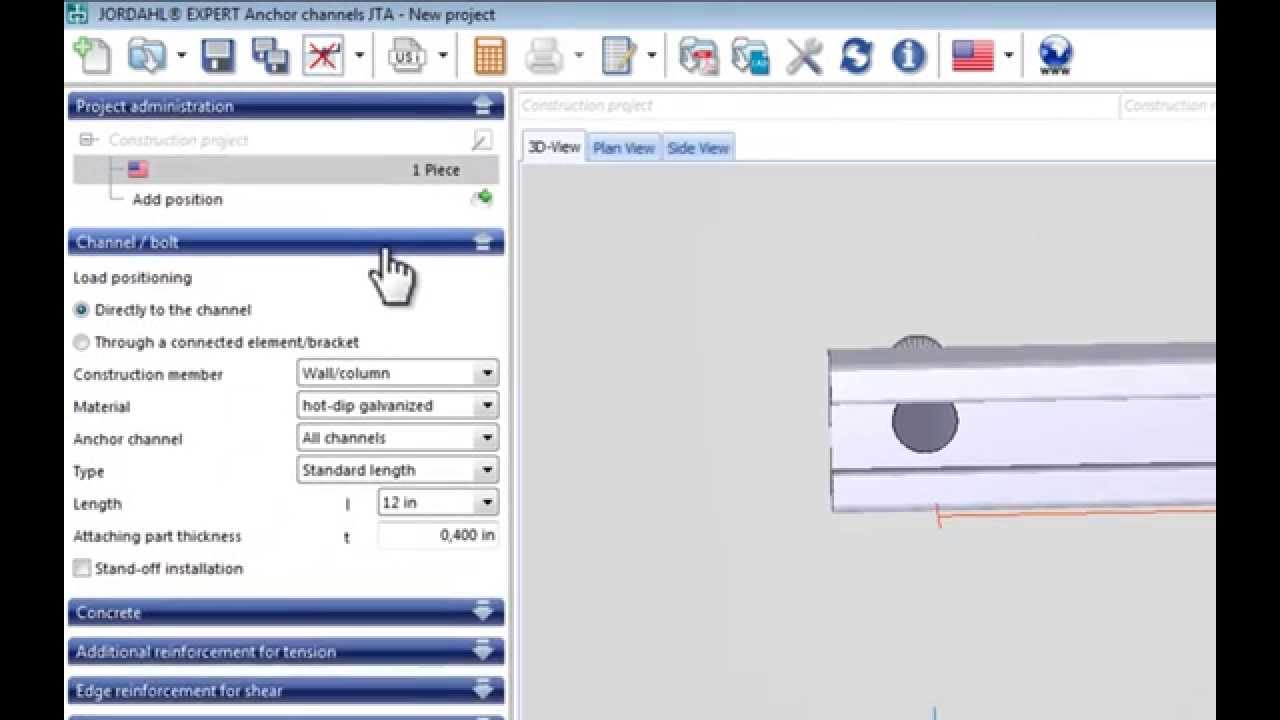This screenshot has height=720, width=1280.
Task: Click the green add position arrow icon
Action: (482, 198)
